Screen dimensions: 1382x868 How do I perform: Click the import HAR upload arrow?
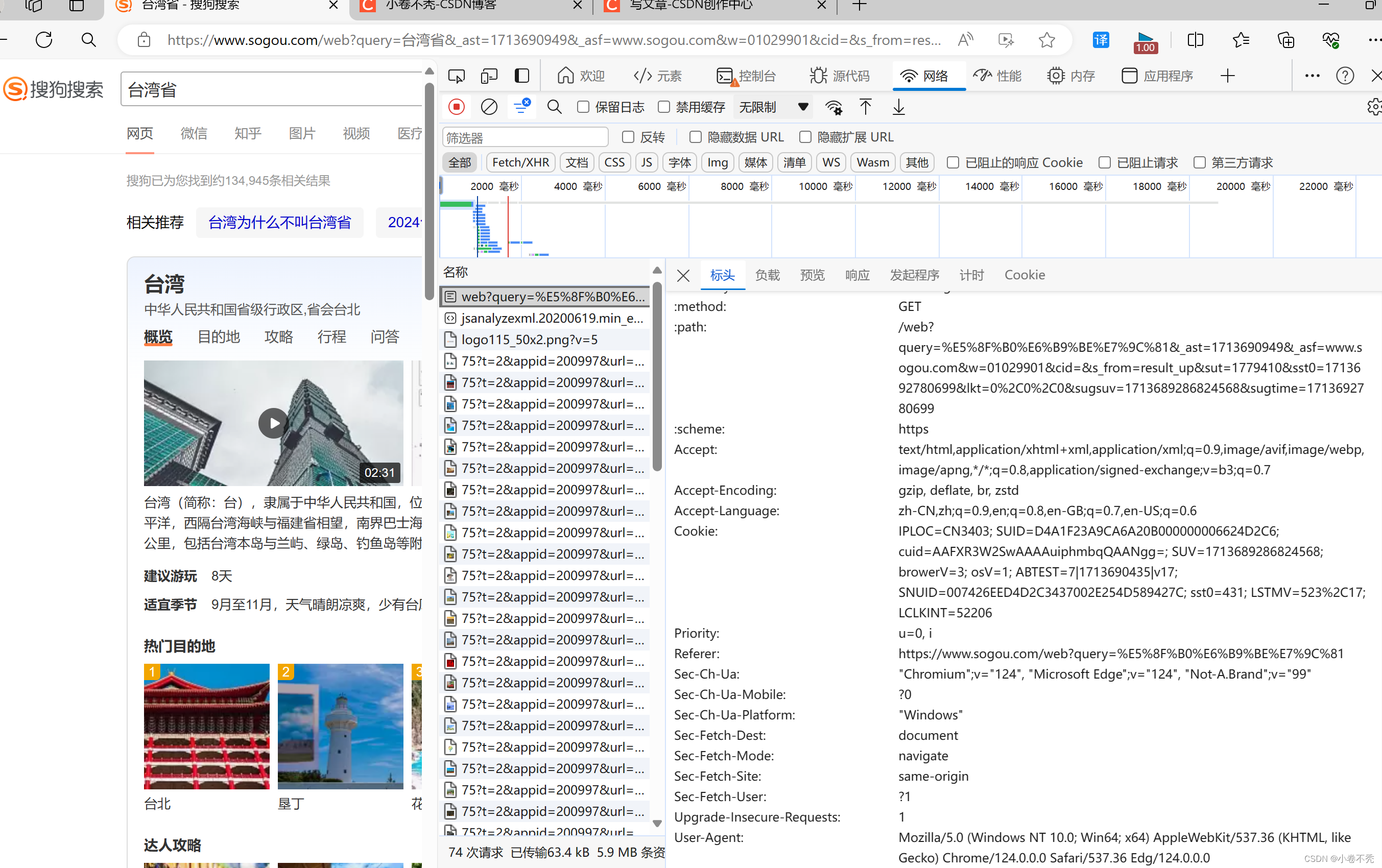(x=865, y=107)
